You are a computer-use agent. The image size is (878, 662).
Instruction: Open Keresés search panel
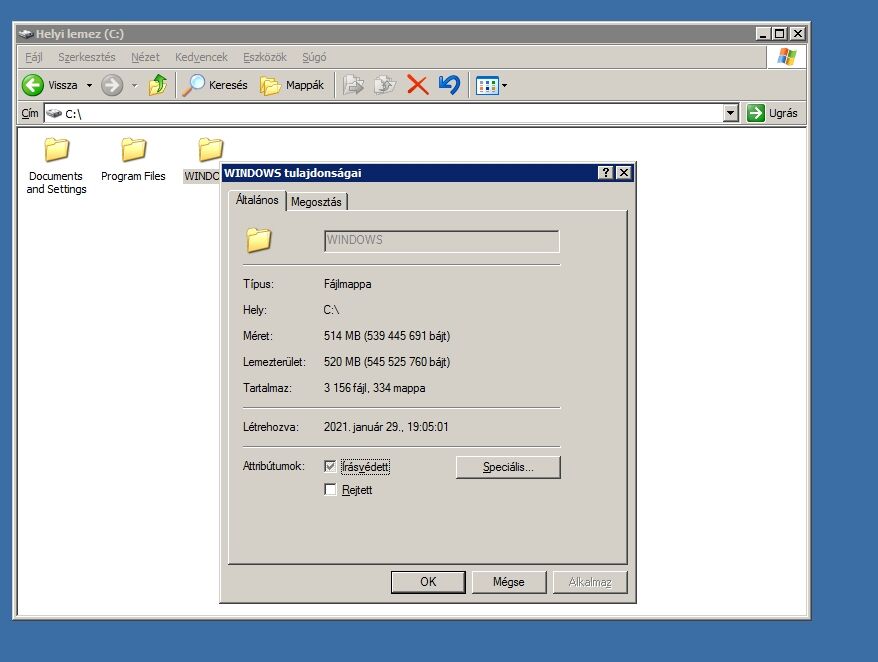[x=215, y=85]
